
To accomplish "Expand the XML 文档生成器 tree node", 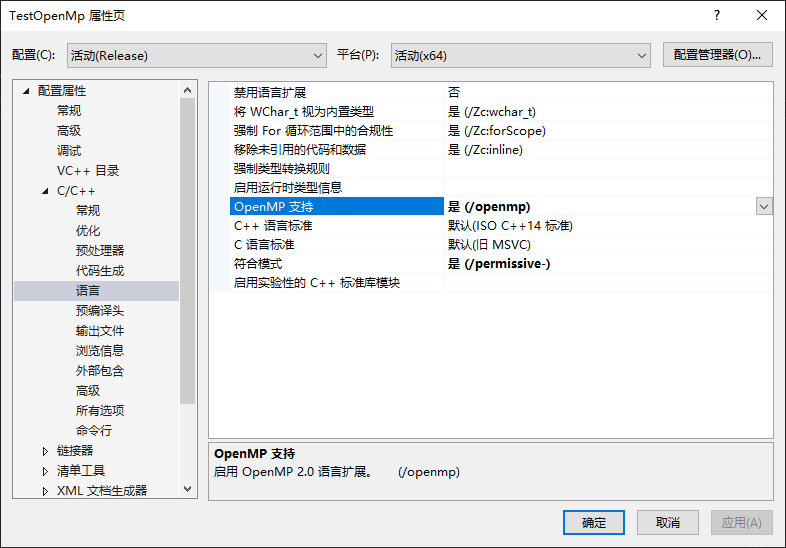I will coord(46,491).
